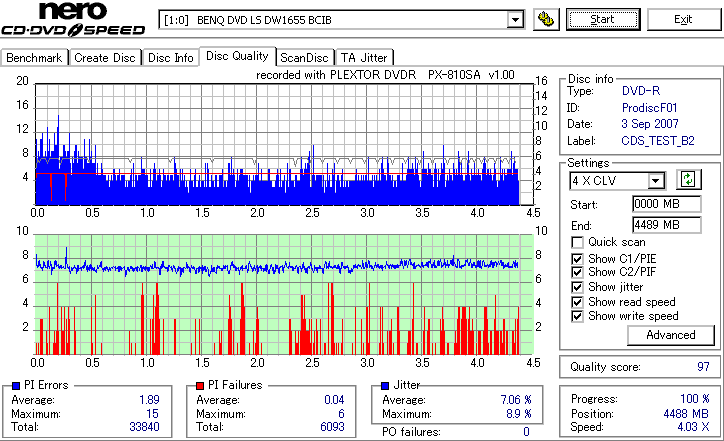This screenshot has width=724, height=441.
Task: Click the drive options icon beside Start
Action: pyautogui.click(x=546, y=19)
